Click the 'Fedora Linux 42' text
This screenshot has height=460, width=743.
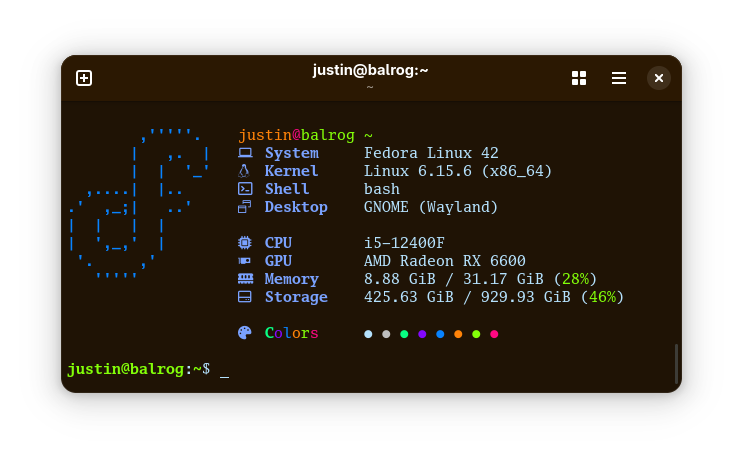click(431, 153)
